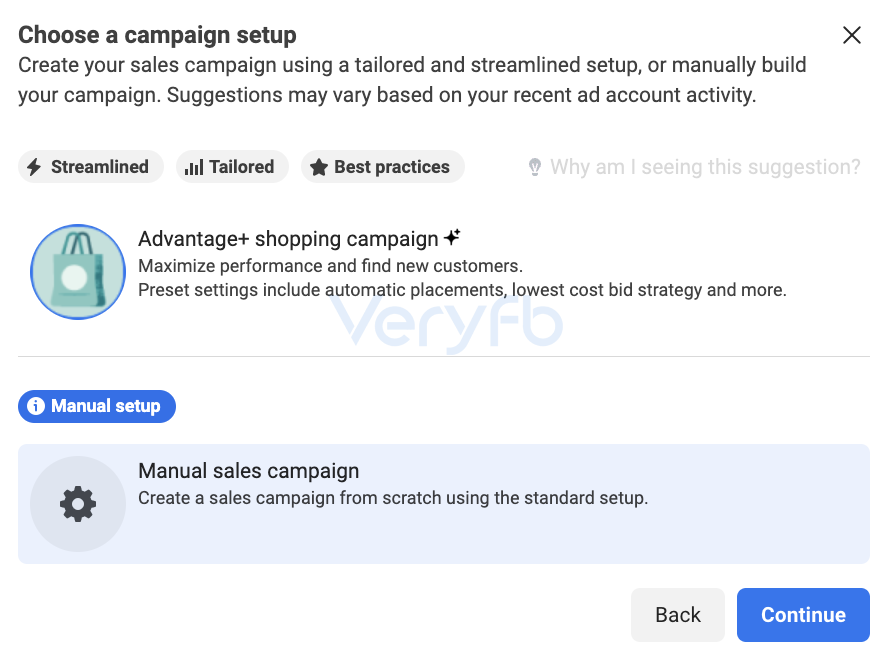890x650 pixels.
Task: Click the info icon on Manual setup
Action: coord(36,406)
